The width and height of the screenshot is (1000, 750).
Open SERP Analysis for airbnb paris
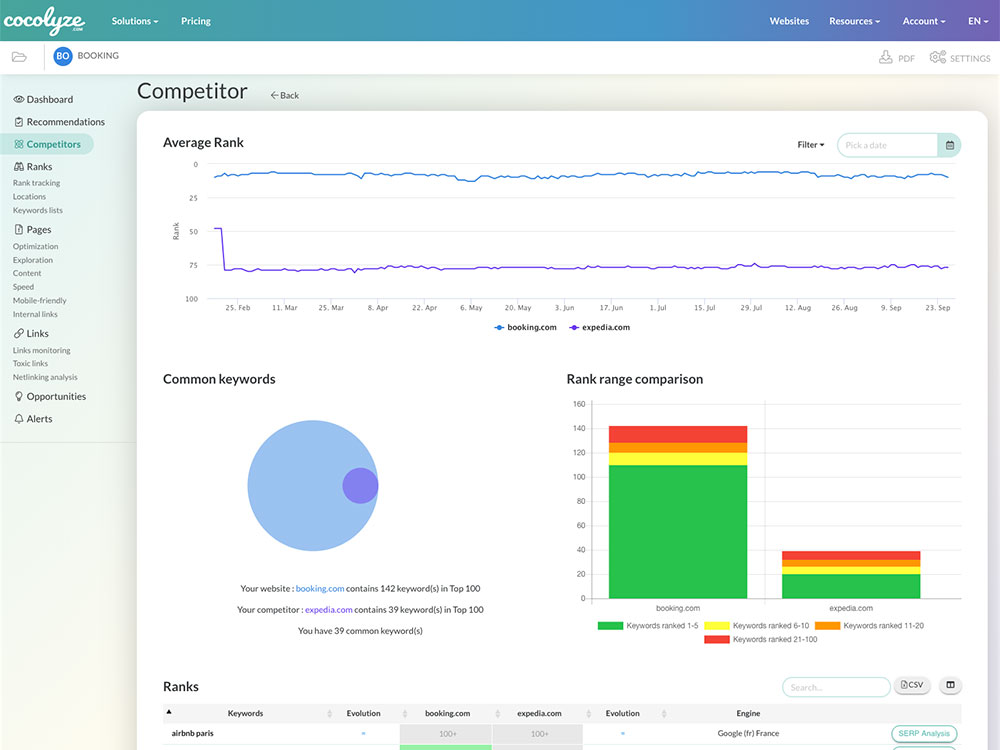[x=923, y=733]
